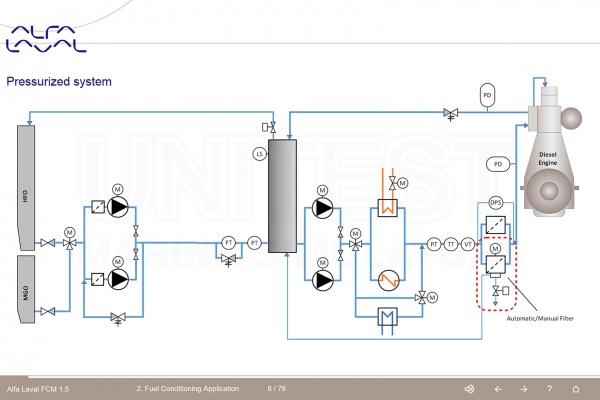Click the Alfa Laval logo
The image size is (600, 400).
pos(46,39)
